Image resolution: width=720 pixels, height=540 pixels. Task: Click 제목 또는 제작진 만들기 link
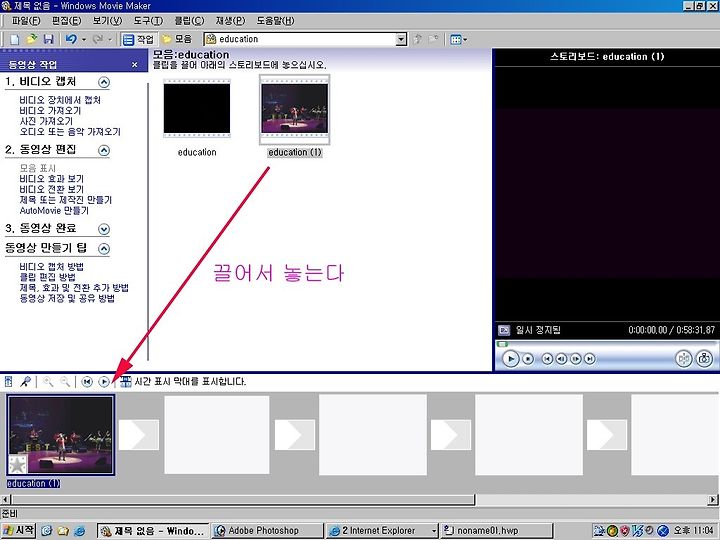[66, 200]
